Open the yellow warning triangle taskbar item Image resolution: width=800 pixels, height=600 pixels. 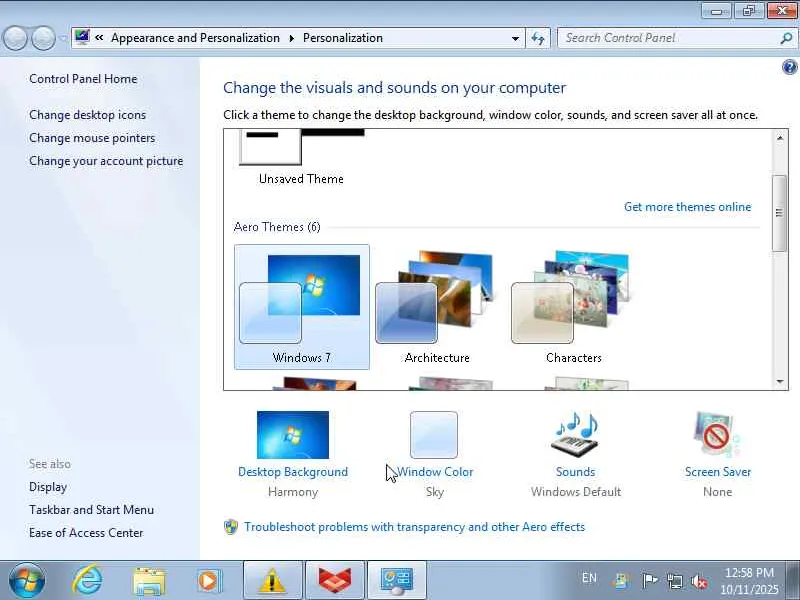point(272,581)
